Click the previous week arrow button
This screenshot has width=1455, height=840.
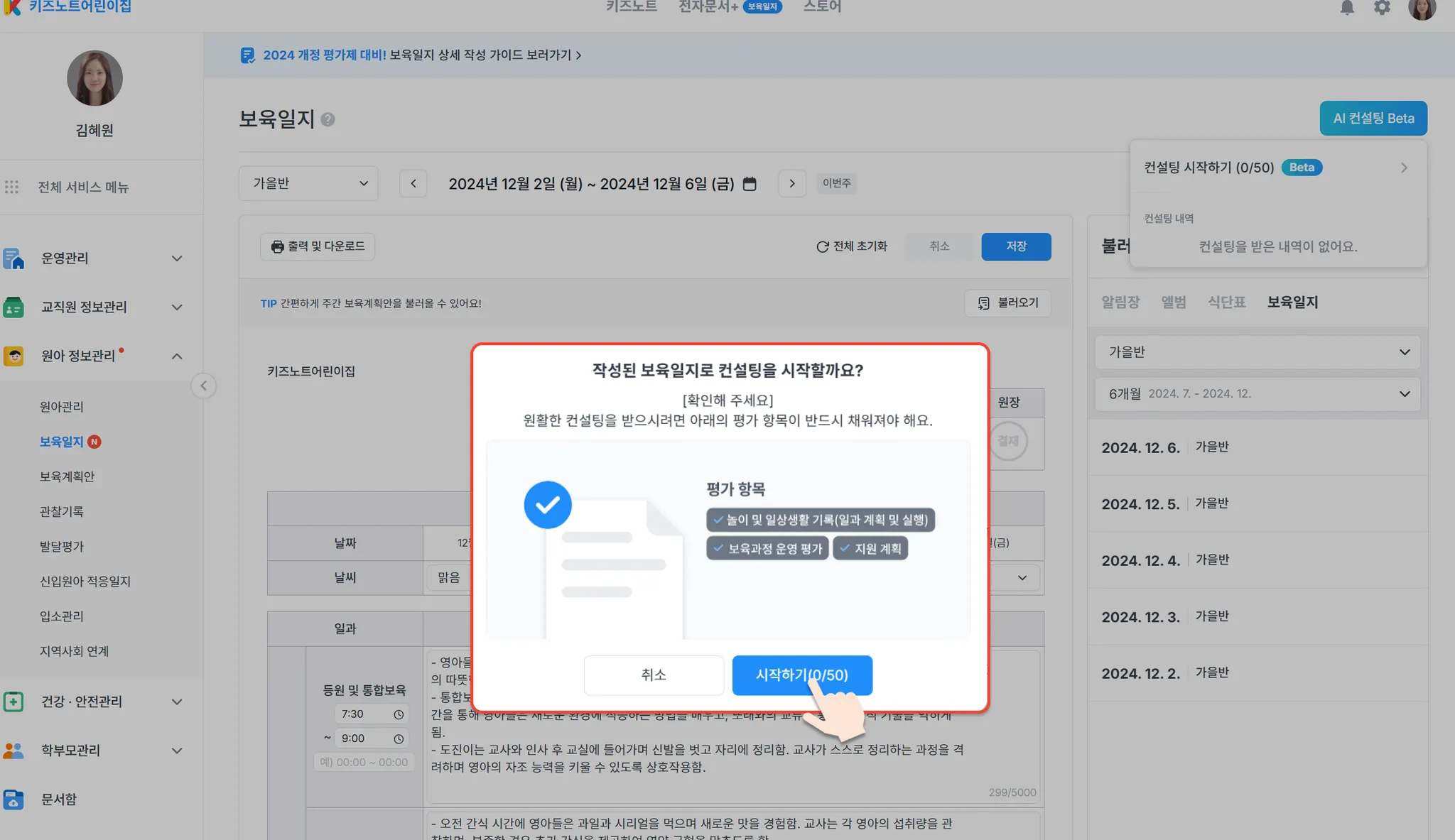413,183
